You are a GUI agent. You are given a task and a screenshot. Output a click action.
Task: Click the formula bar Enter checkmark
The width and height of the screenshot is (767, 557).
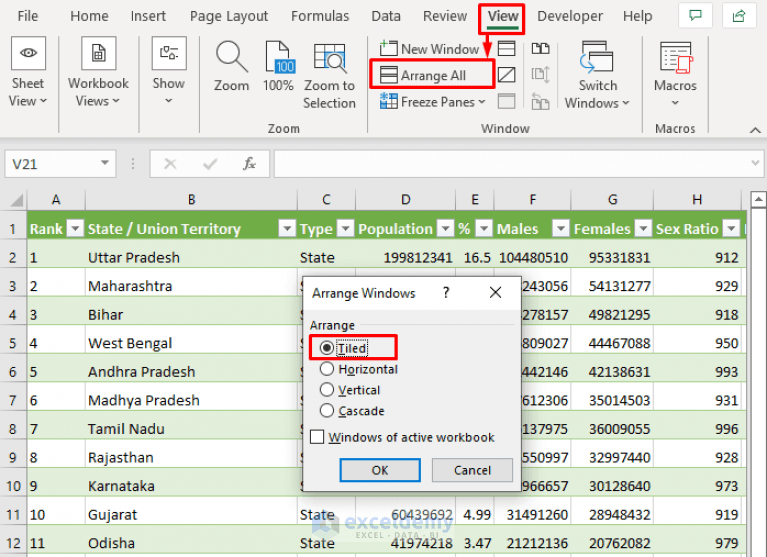point(210,164)
